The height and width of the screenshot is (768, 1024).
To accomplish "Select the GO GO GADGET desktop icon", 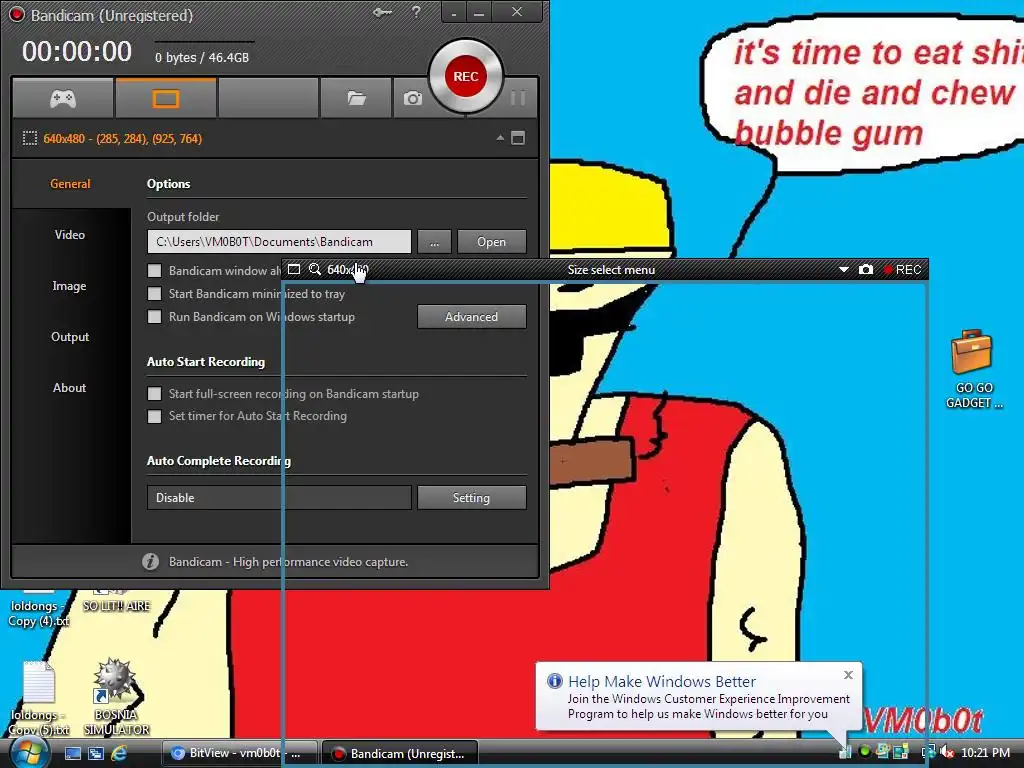I will (974, 370).
